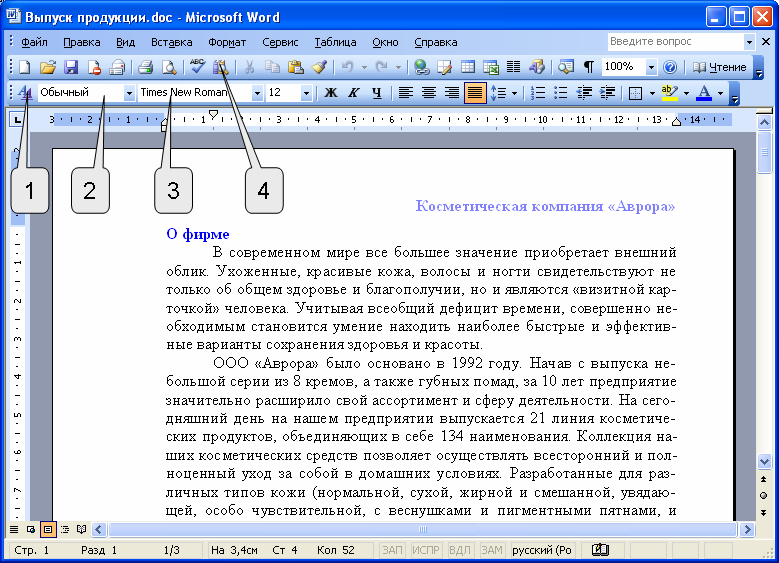The width and height of the screenshot is (779, 563).
Task: Open the Формат menu
Action: tap(227, 42)
